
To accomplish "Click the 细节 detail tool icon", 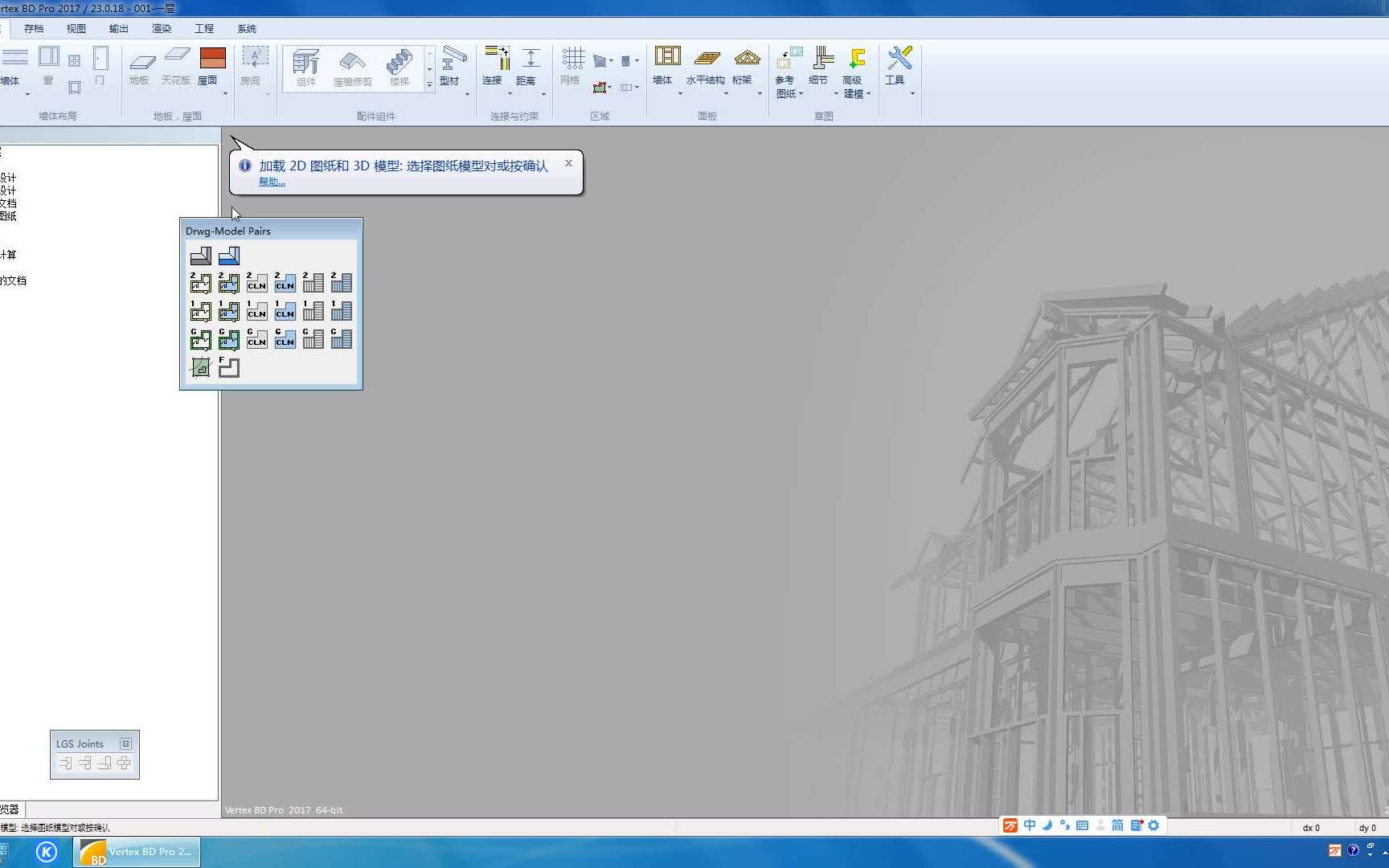I will point(821,66).
